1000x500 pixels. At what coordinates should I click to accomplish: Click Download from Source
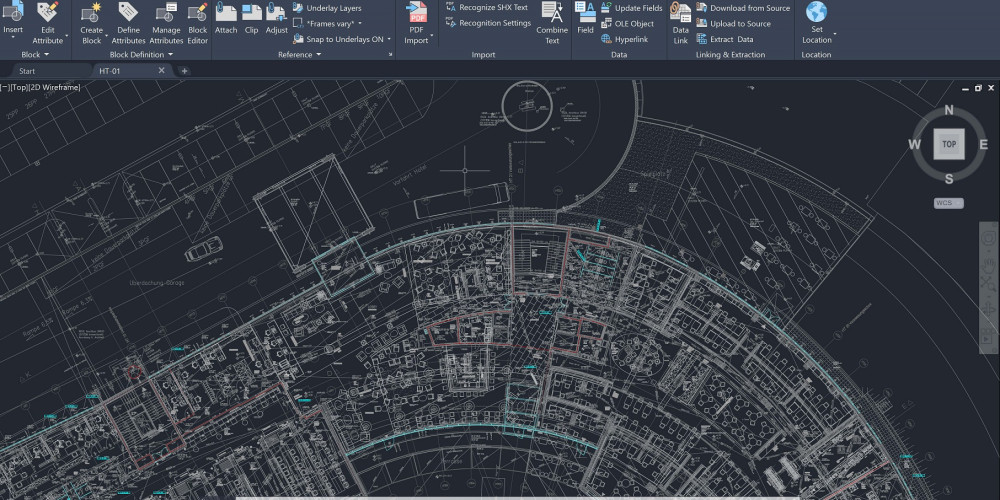[743, 8]
